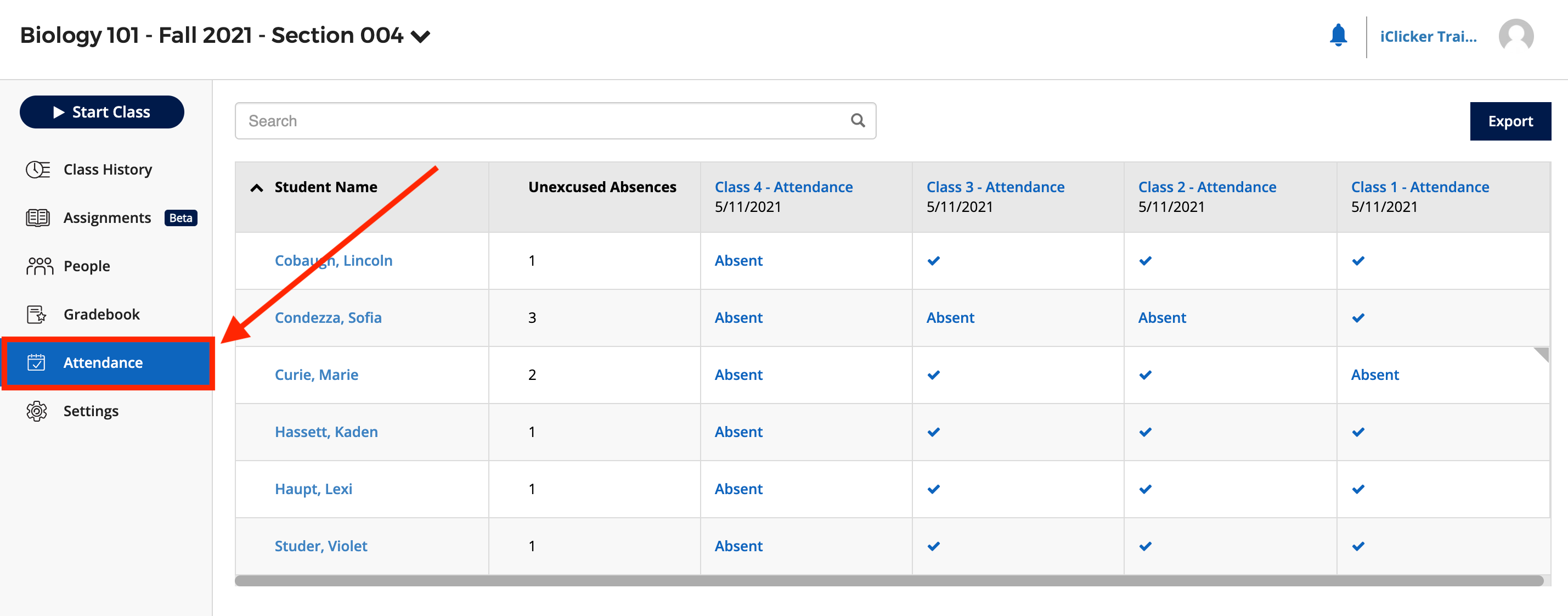Toggle the Student Name sort order arrow

tap(256, 187)
